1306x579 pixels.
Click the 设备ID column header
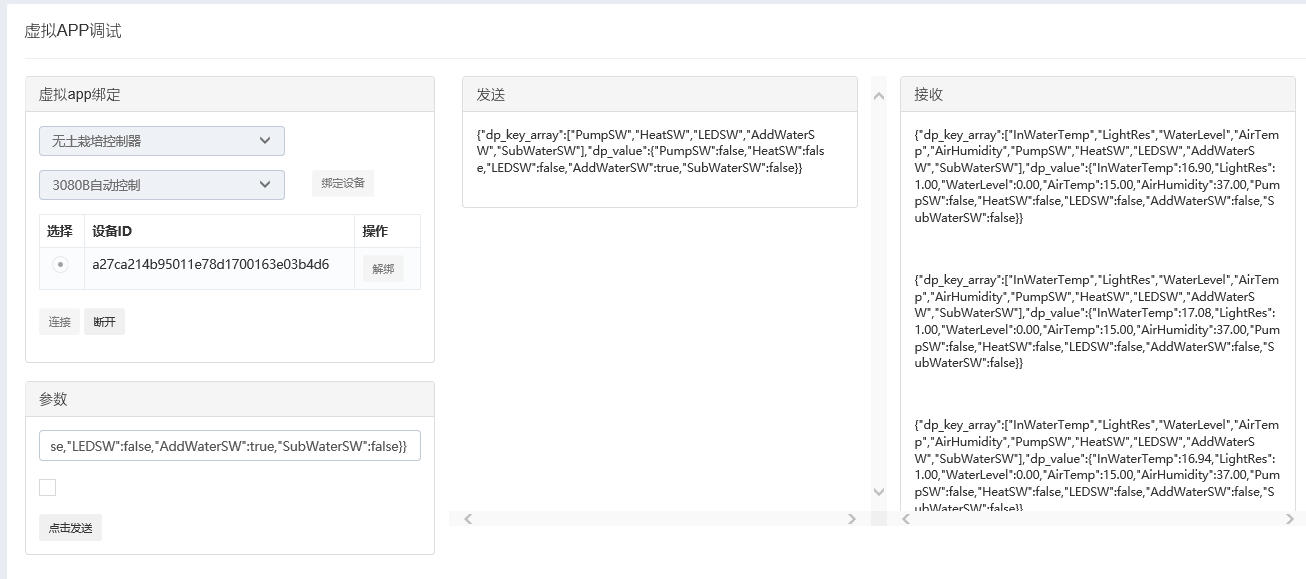click(x=112, y=231)
